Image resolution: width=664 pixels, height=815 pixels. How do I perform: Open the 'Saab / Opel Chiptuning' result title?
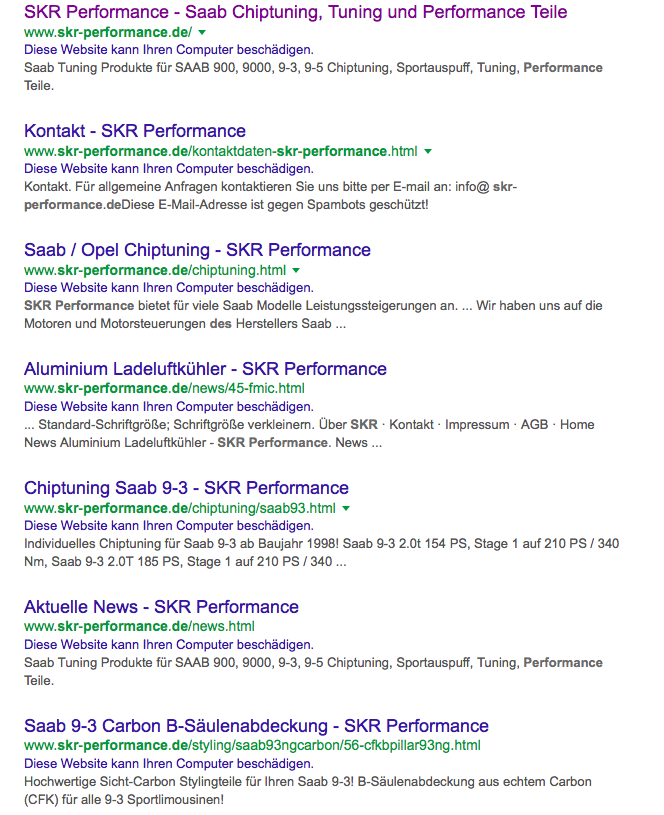(197, 250)
